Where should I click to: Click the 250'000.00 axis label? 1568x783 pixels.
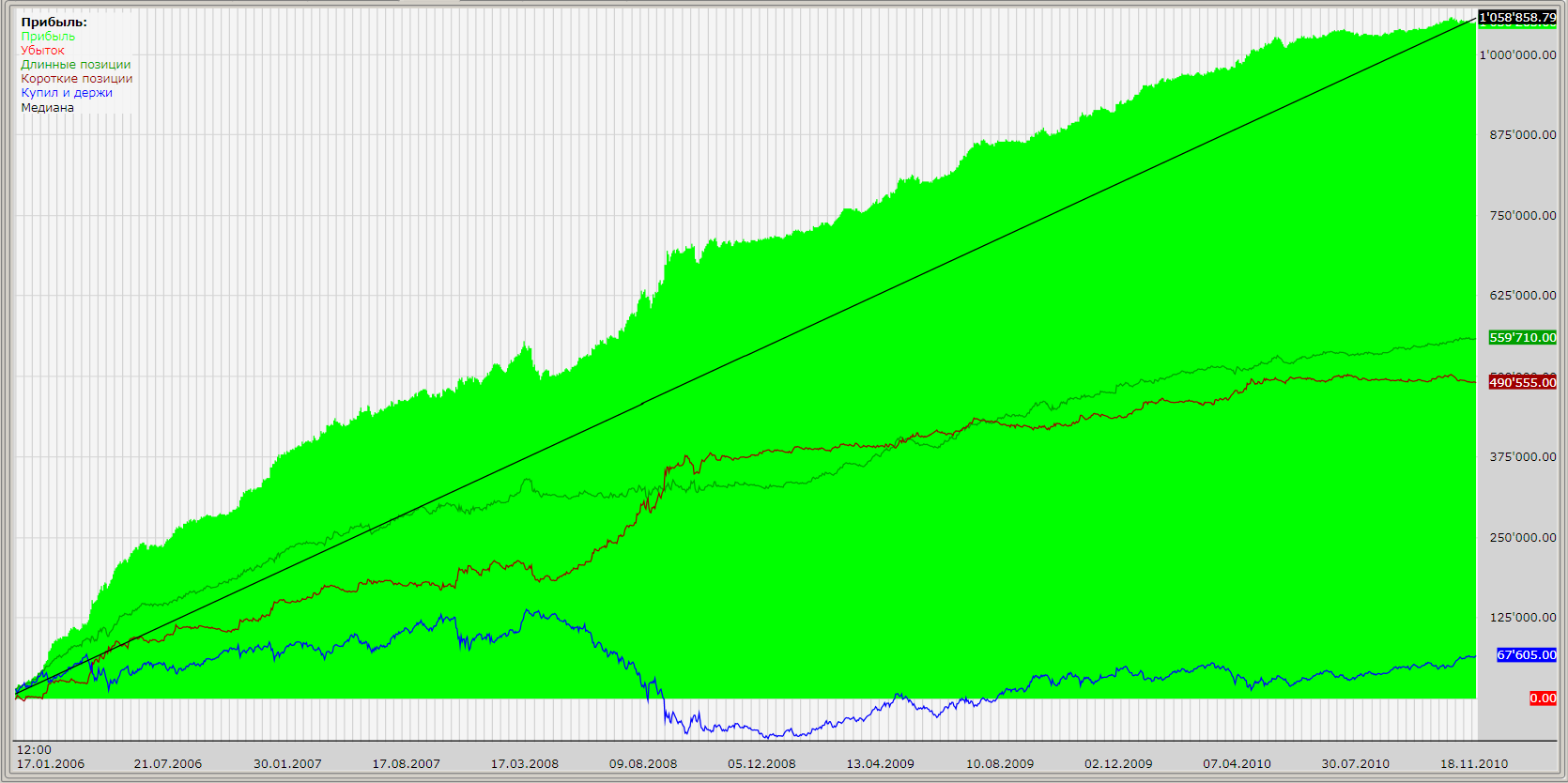tap(1522, 537)
